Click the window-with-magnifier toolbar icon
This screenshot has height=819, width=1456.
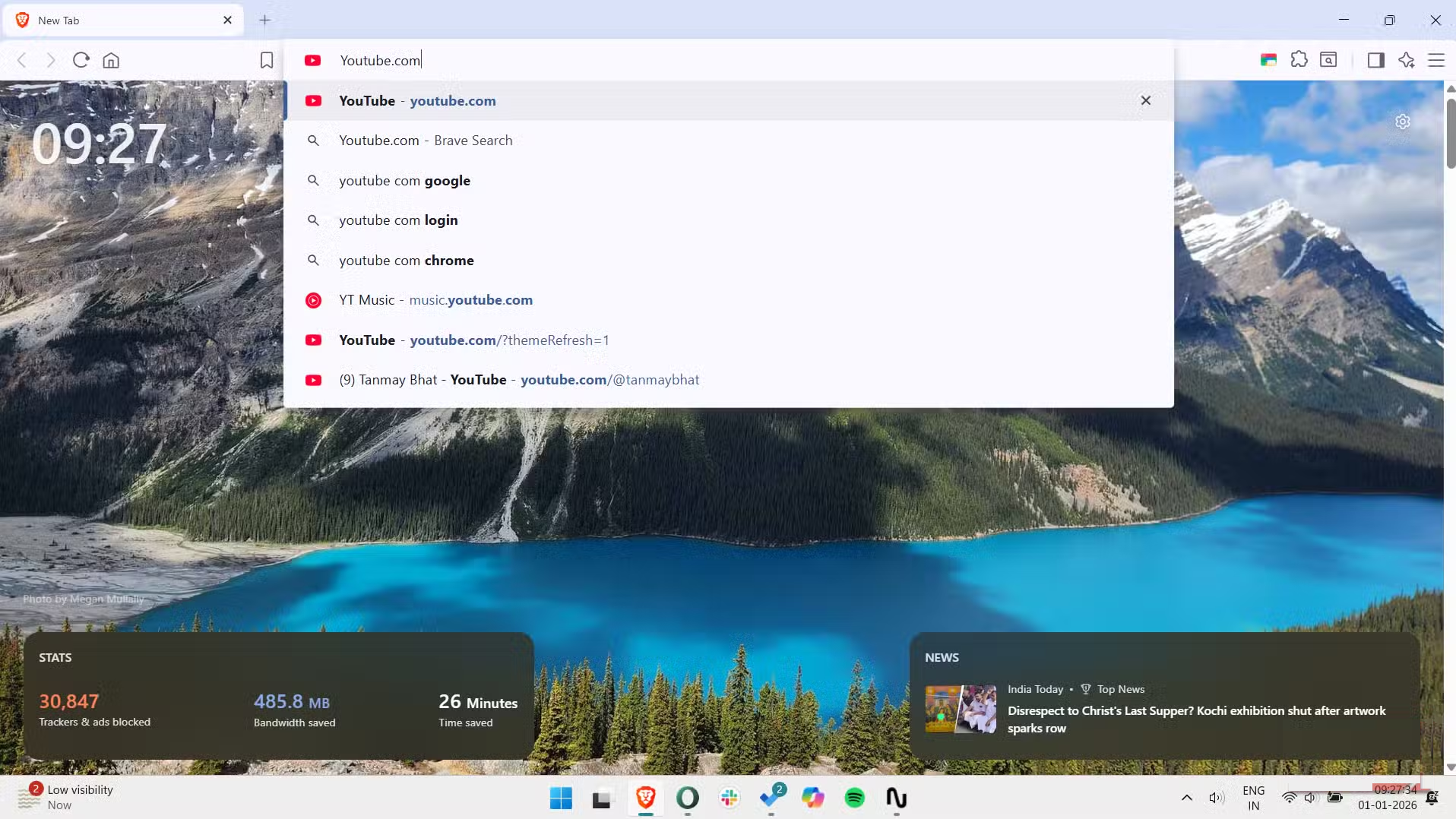click(1328, 59)
